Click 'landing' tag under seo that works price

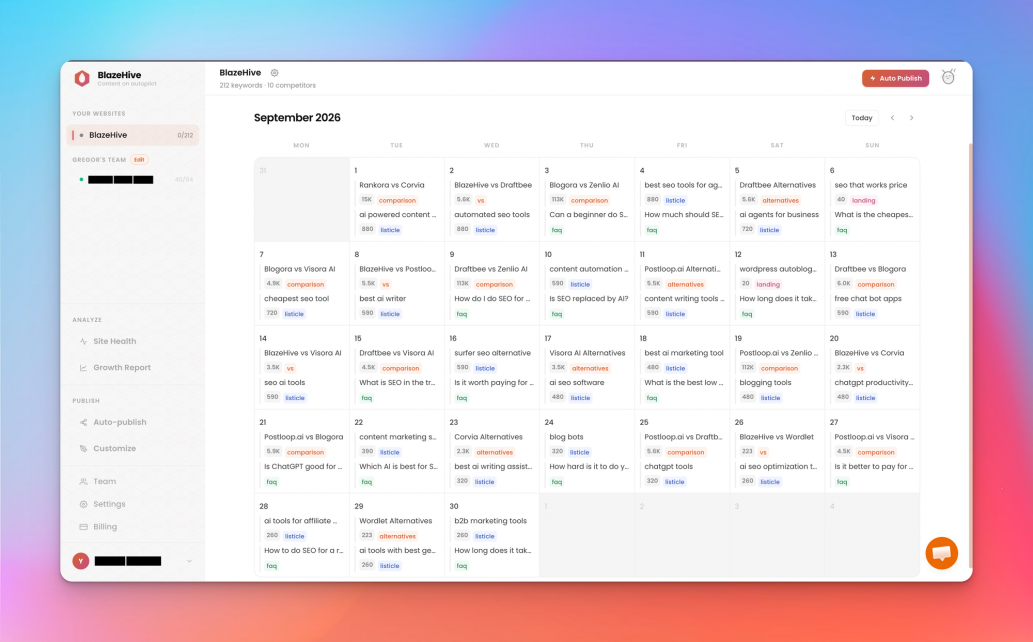864,200
